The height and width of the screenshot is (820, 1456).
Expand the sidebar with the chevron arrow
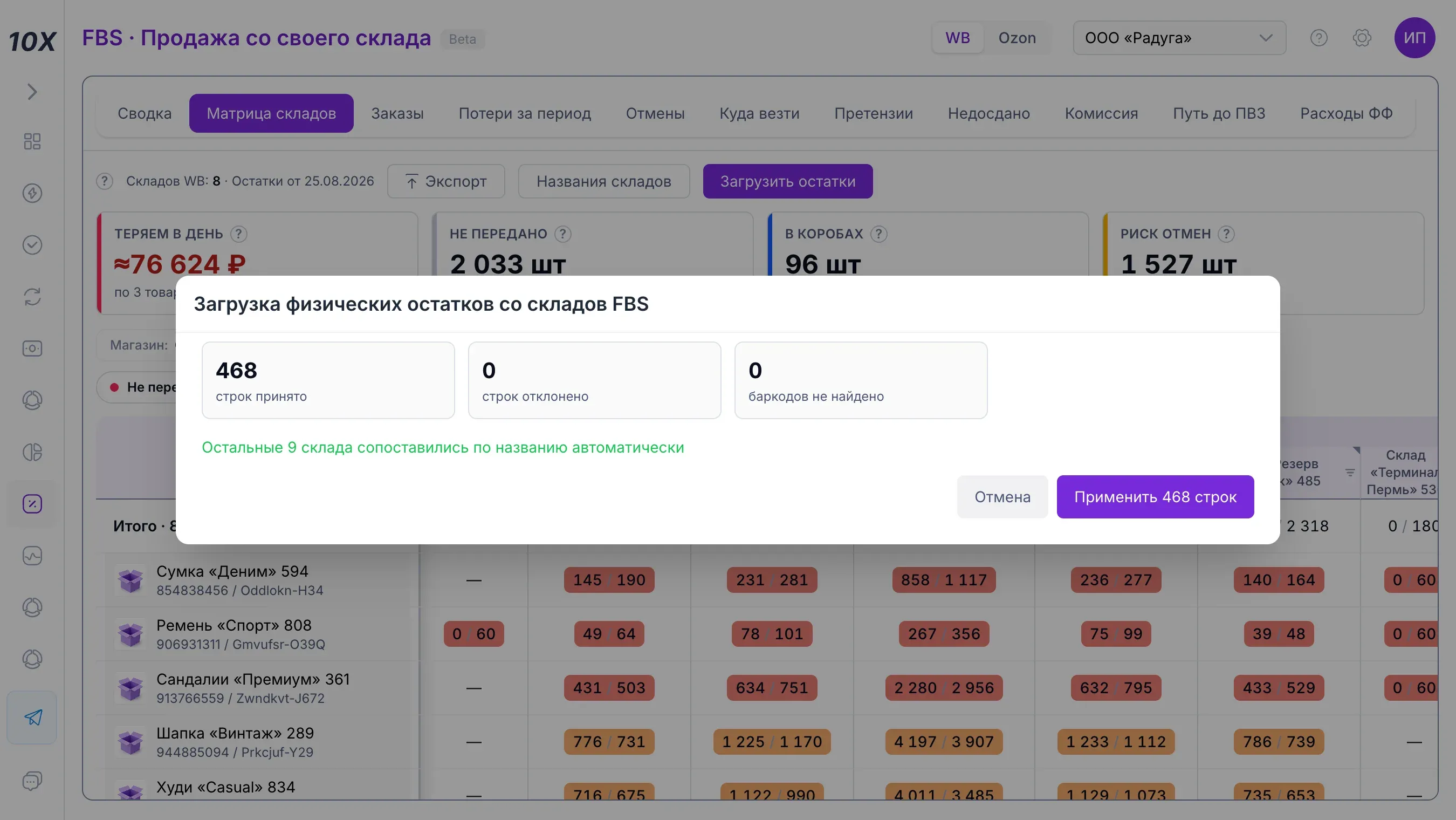pyautogui.click(x=32, y=92)
